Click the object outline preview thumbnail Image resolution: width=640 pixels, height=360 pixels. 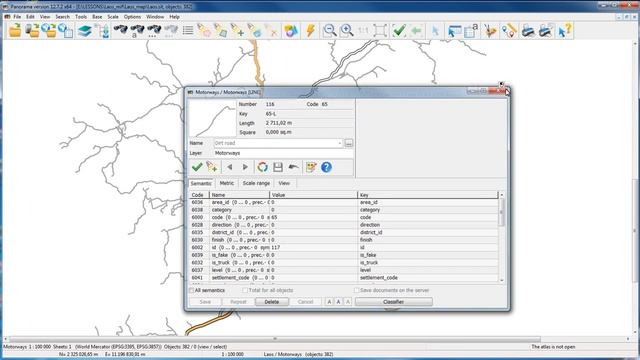click(x=212, y=119)
